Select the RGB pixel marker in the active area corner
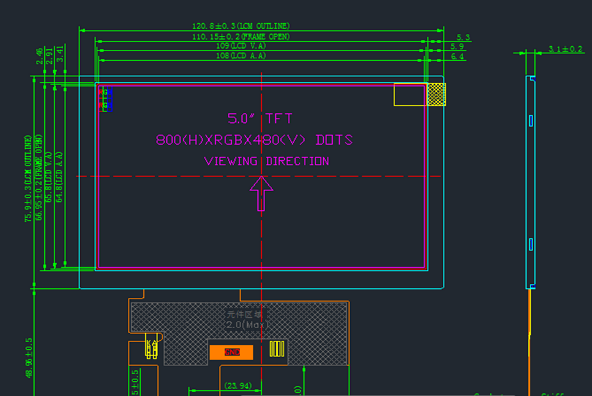Viewport: 592px width, 396px height. pos(106,99)
